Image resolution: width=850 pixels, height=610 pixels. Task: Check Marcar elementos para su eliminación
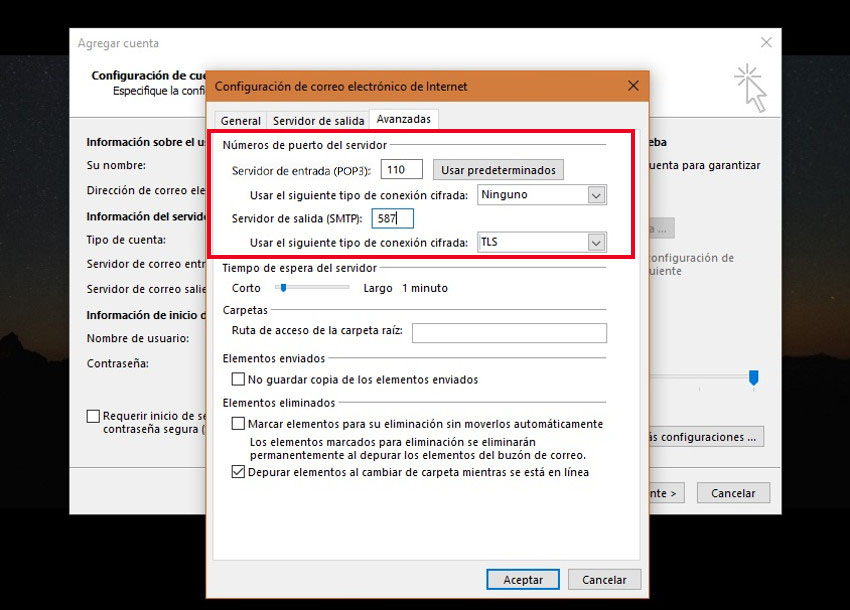(x=238, y=424)
